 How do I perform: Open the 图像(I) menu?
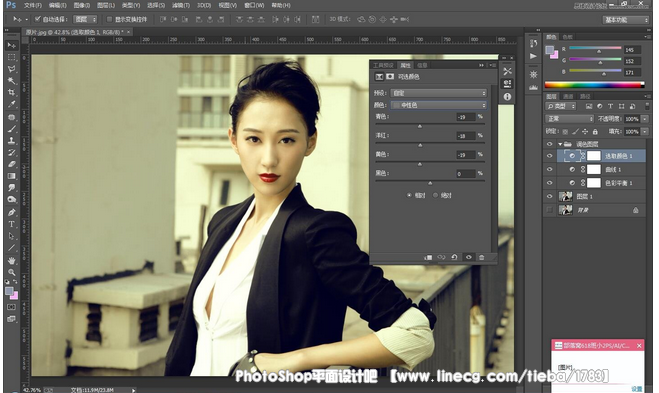[x=82, y=5]
